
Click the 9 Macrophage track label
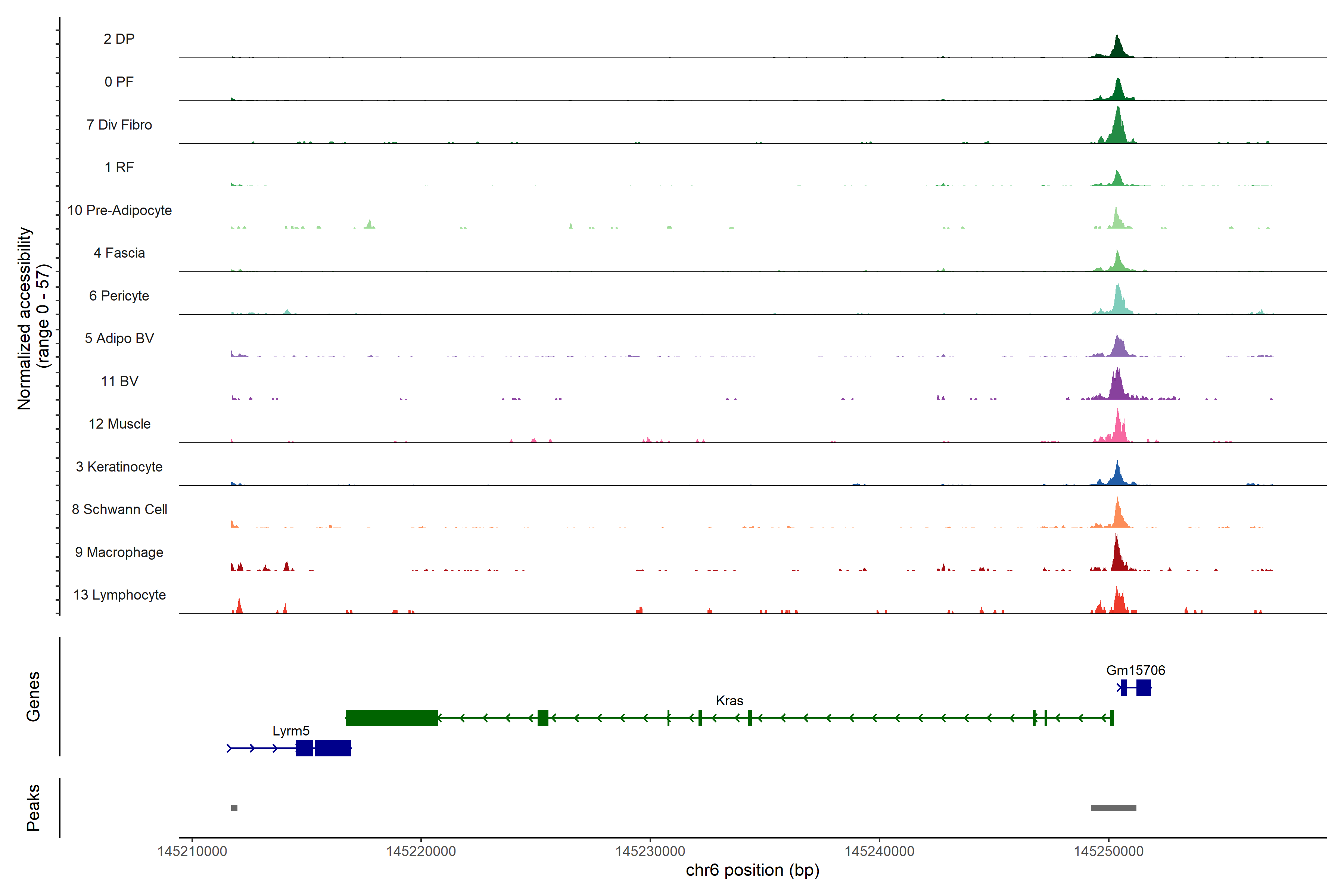[119, 552]
